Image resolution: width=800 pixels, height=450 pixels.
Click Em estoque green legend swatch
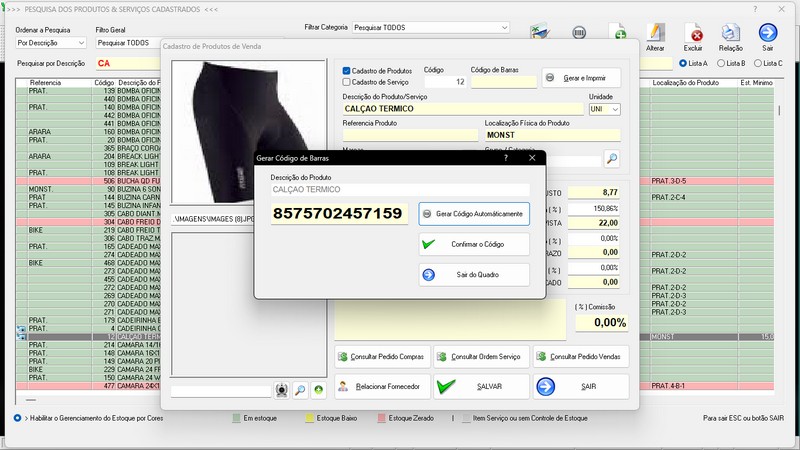(x=236, y=418)
